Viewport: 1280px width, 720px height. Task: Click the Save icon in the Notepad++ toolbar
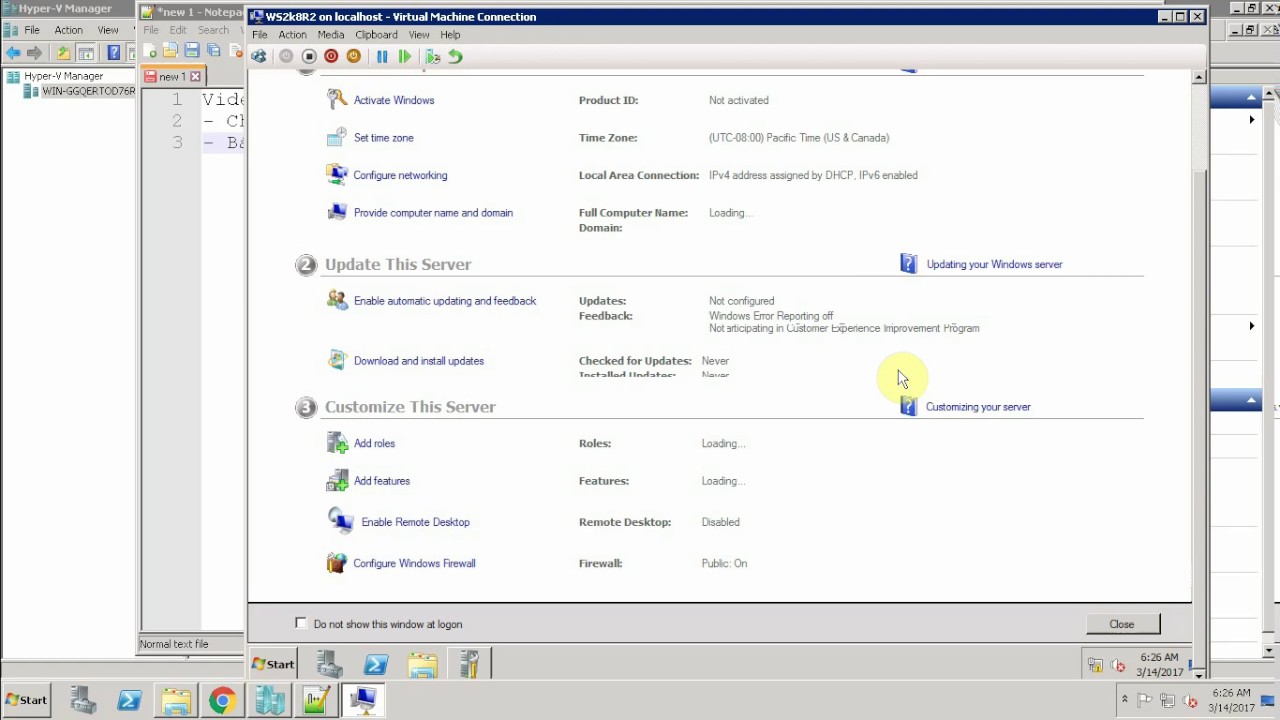pos(191,51)
